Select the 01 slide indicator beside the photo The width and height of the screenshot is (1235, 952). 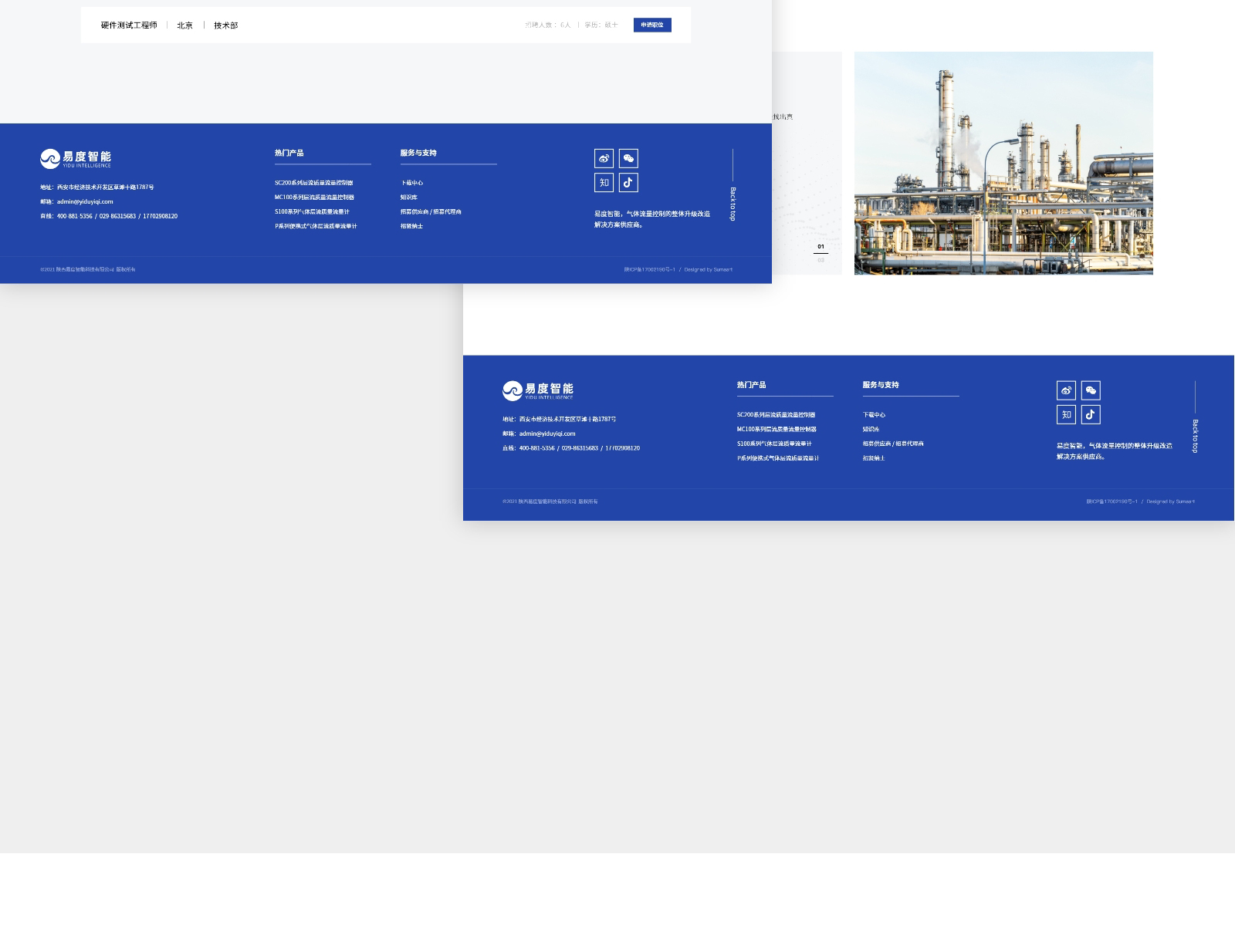click(821, 247)
